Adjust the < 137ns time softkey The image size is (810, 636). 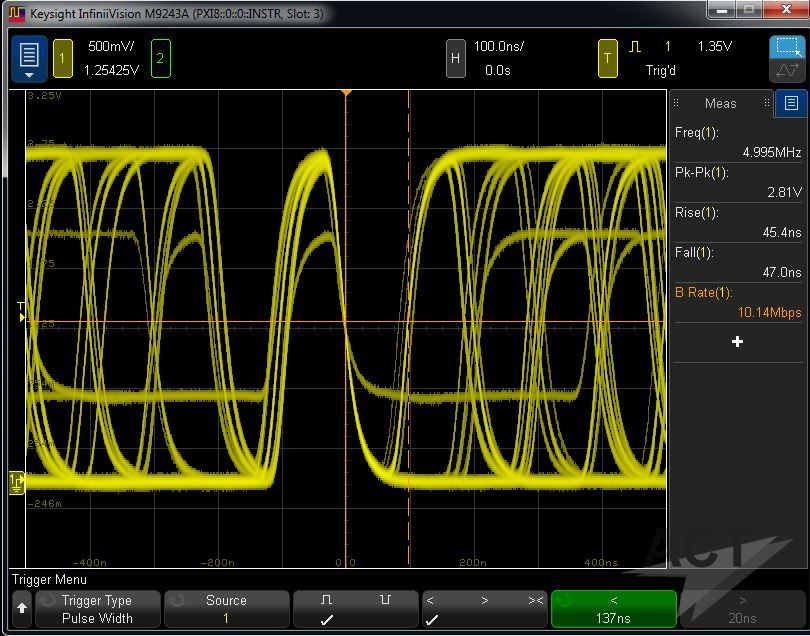[613, 609]
